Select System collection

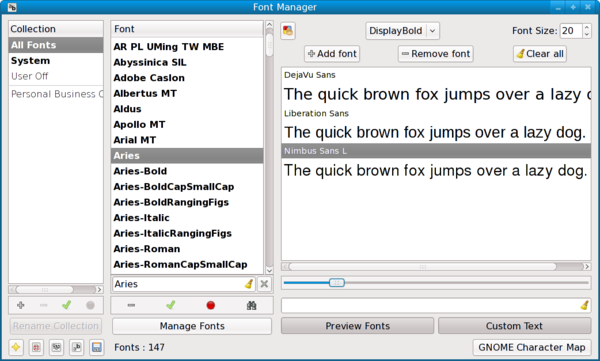click(56, 60)
